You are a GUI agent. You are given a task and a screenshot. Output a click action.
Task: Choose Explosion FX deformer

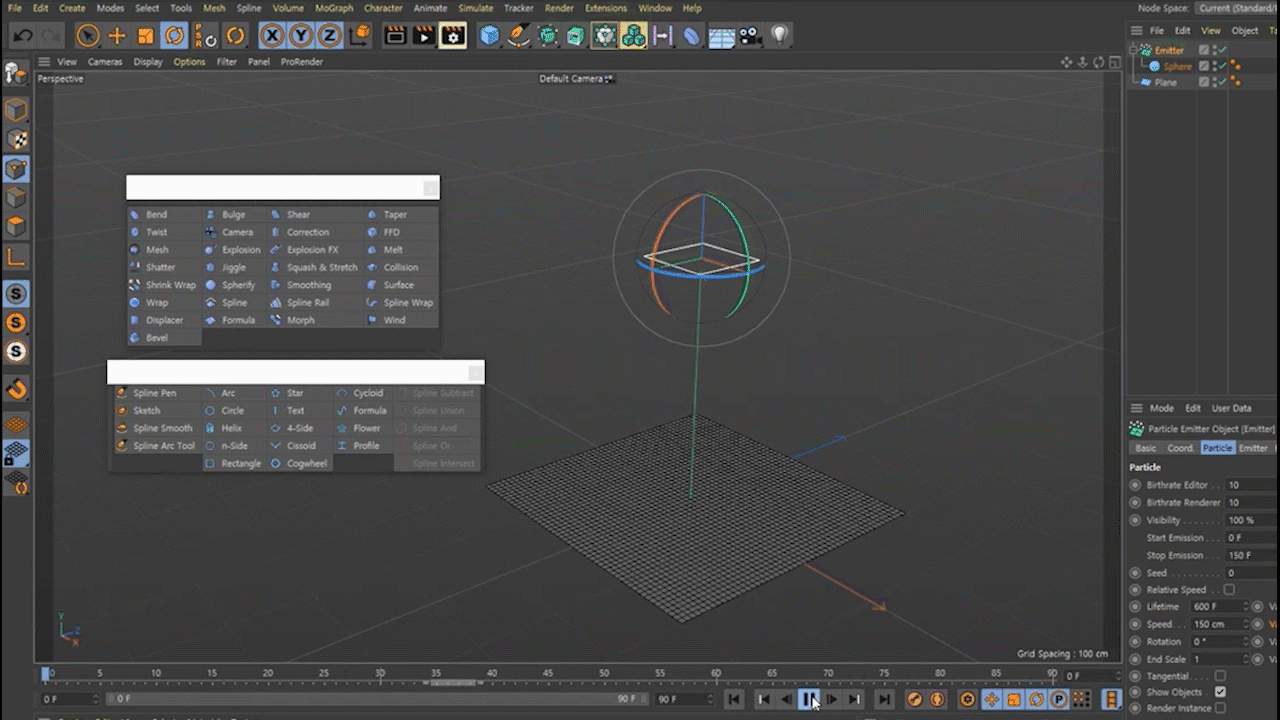(x=313, y=250)
